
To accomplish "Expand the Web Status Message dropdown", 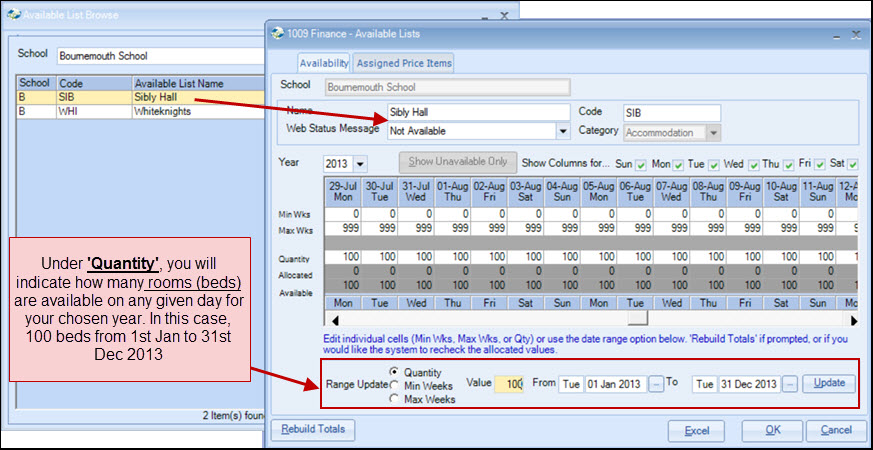I will pyautogui.click(x=563, y=131).
